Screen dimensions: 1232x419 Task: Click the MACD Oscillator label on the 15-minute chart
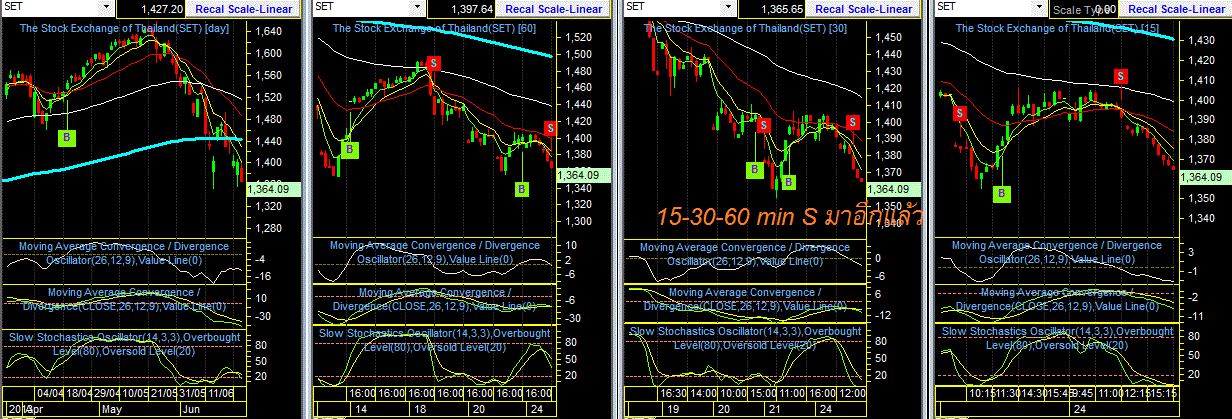1058,252
